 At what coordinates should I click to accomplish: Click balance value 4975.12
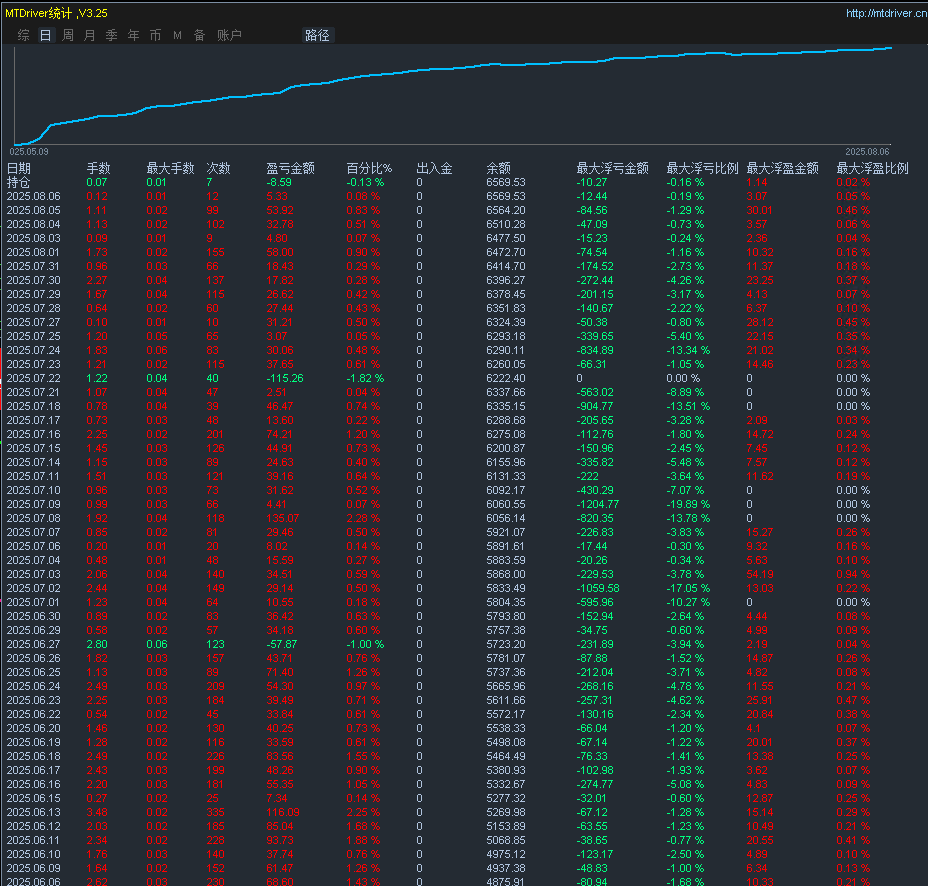point(506,854)
